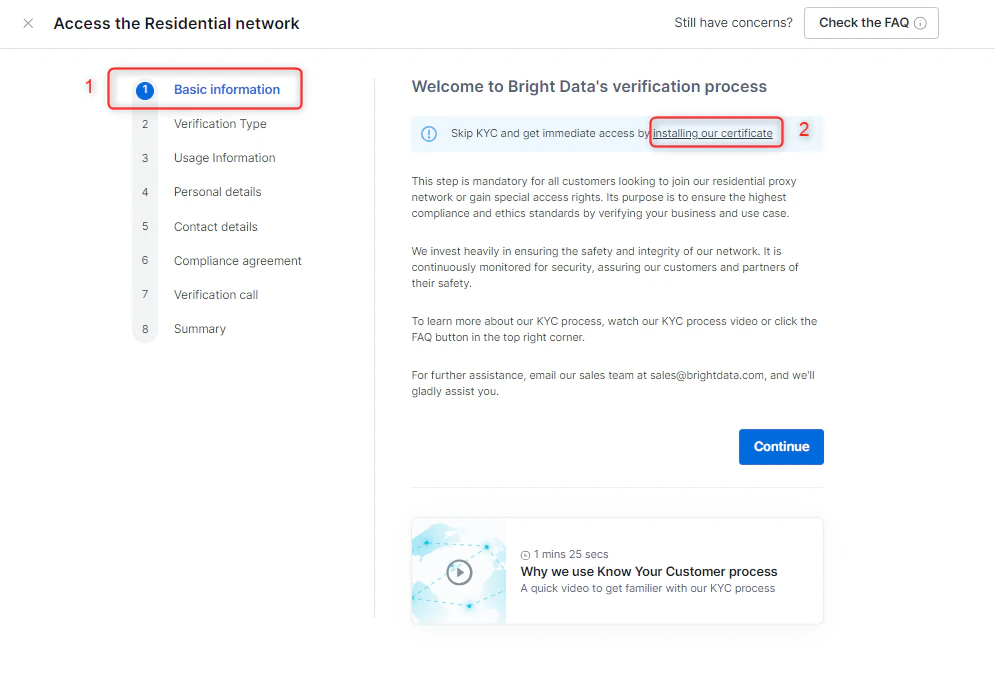
Task: Select the Basic information step
Action: tap(227, 90)
